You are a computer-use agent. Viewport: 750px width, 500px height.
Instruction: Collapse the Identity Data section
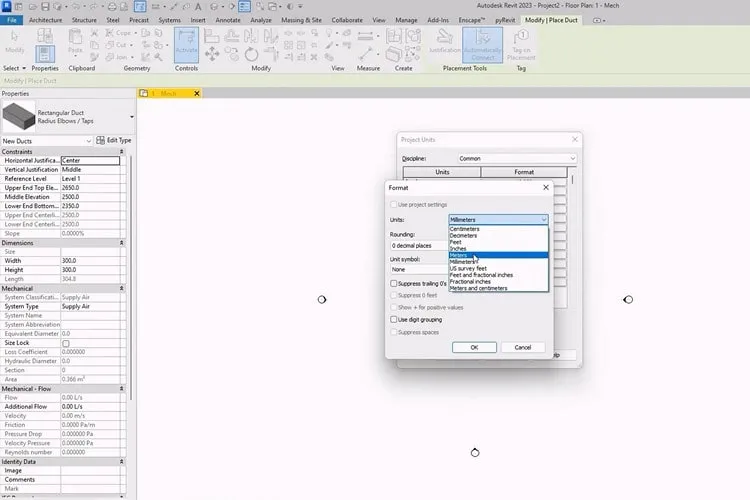[121, 462]
